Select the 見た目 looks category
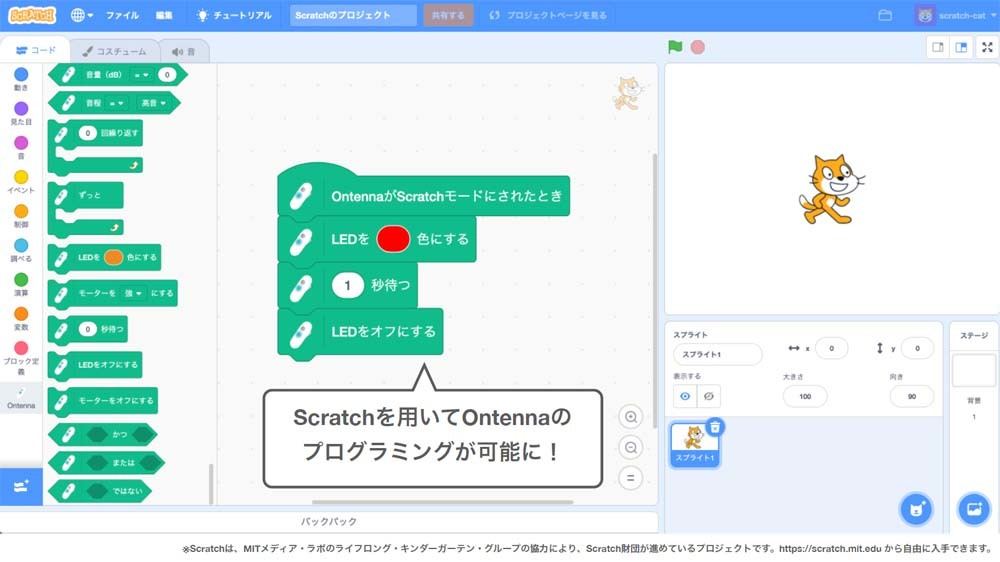Image resolution: width=1000 pixels, height=562 pixels. pyautogui.click(x=21, y=114)
